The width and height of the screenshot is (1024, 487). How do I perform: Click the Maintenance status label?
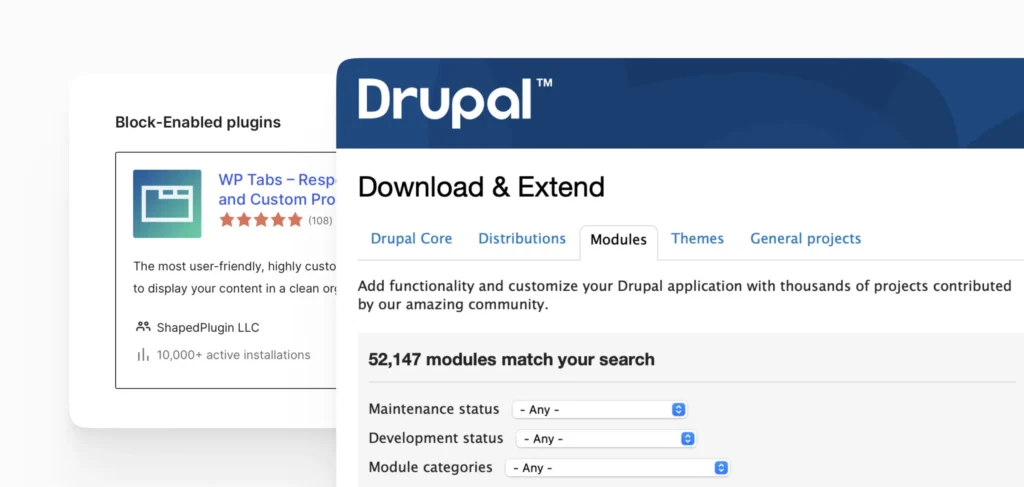coord(434,409)
